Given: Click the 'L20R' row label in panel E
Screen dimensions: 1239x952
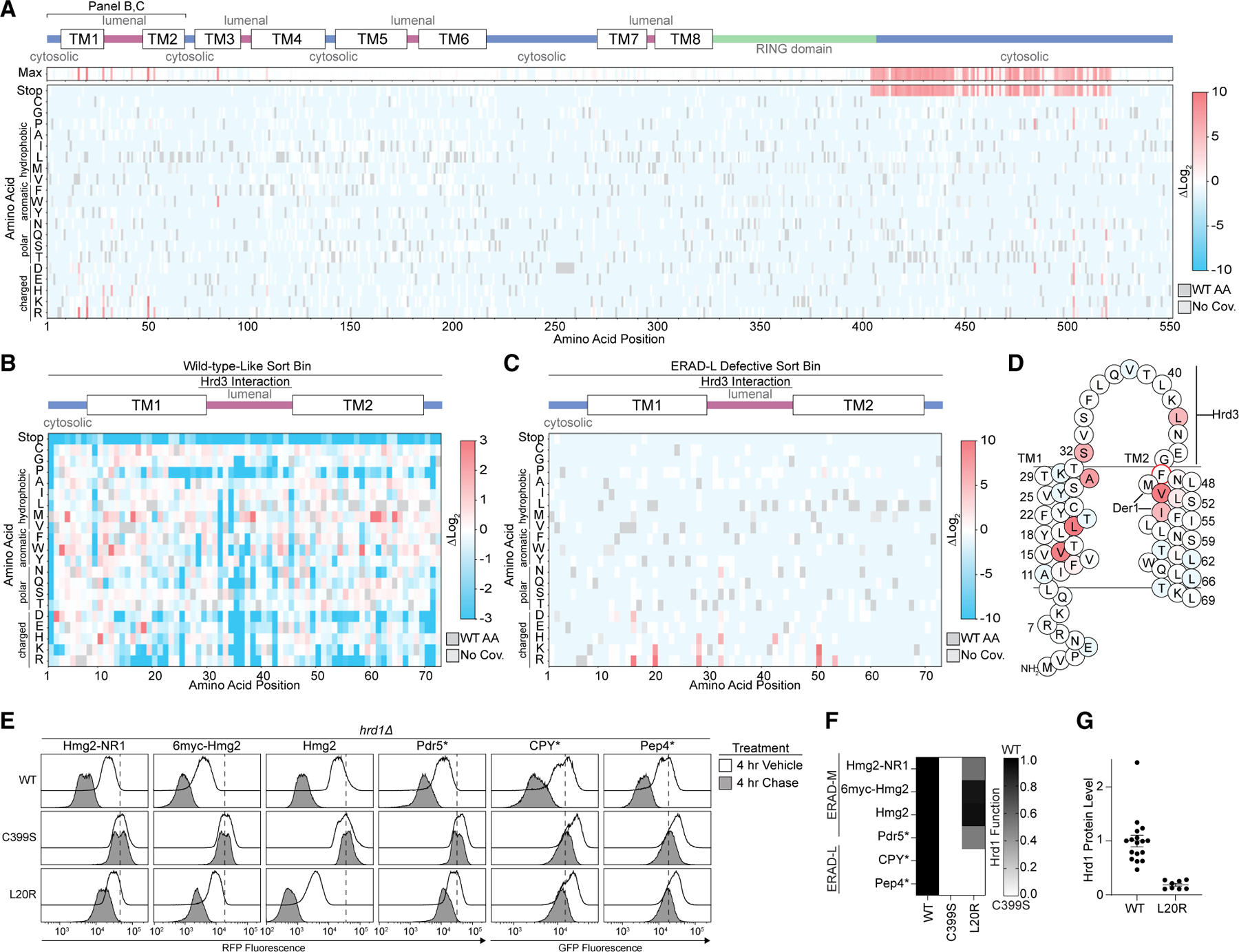Looking at the screenshot, I should [23, 894].
